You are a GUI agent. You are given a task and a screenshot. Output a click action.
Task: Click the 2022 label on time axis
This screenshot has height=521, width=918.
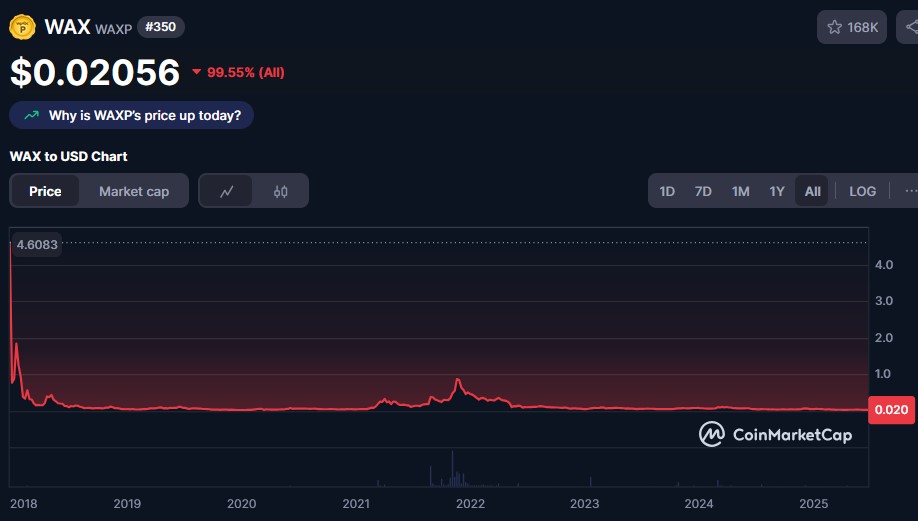coord(470,503)
